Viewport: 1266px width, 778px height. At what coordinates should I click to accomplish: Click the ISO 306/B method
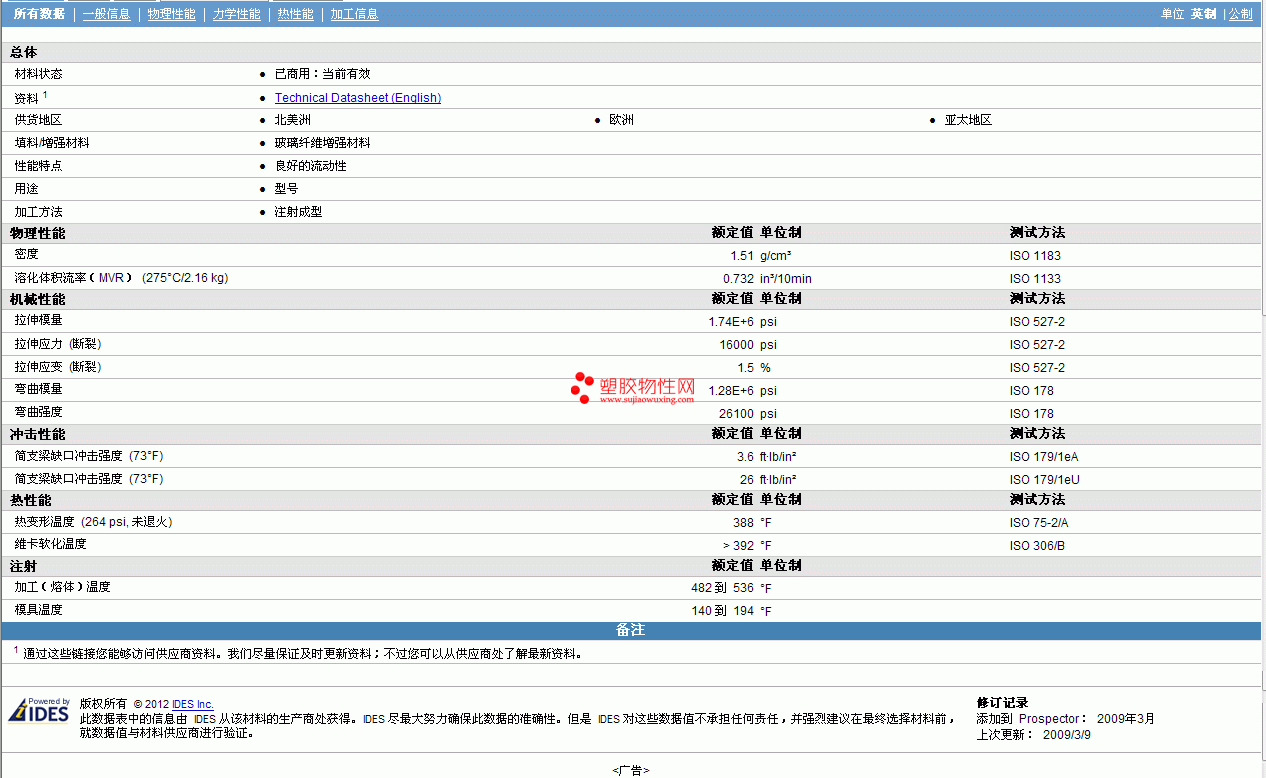[1037, 546]
